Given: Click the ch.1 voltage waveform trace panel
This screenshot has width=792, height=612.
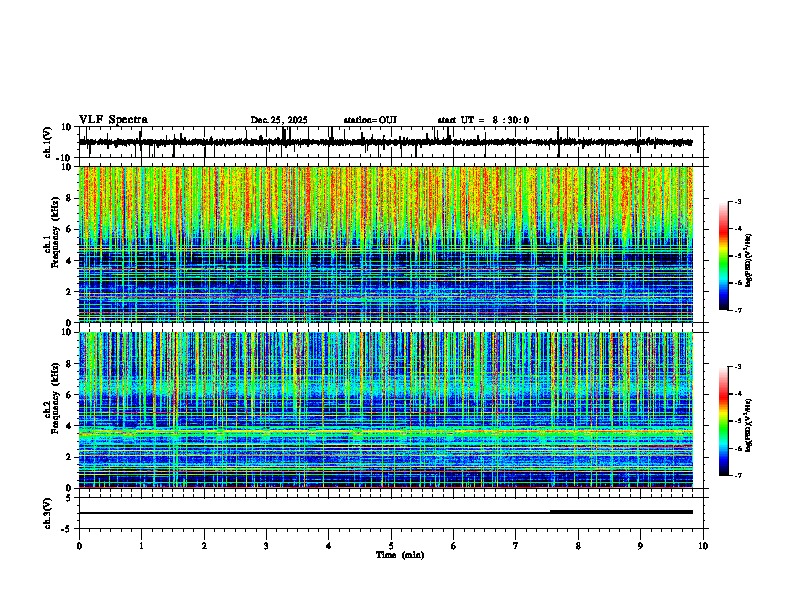Looking at the screenshot, I should point(393,142).
